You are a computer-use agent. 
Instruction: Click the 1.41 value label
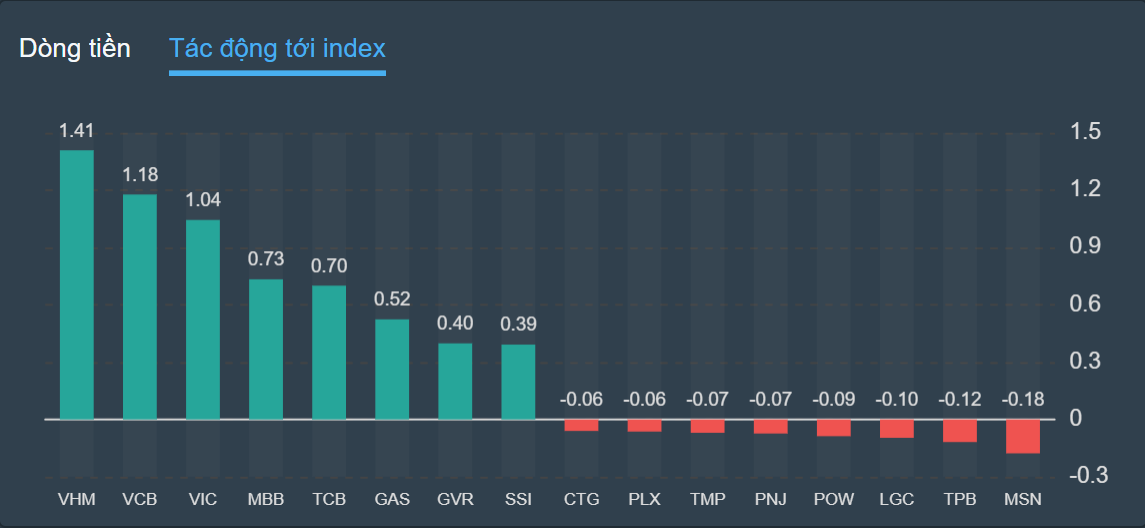(x=76, y=131)
